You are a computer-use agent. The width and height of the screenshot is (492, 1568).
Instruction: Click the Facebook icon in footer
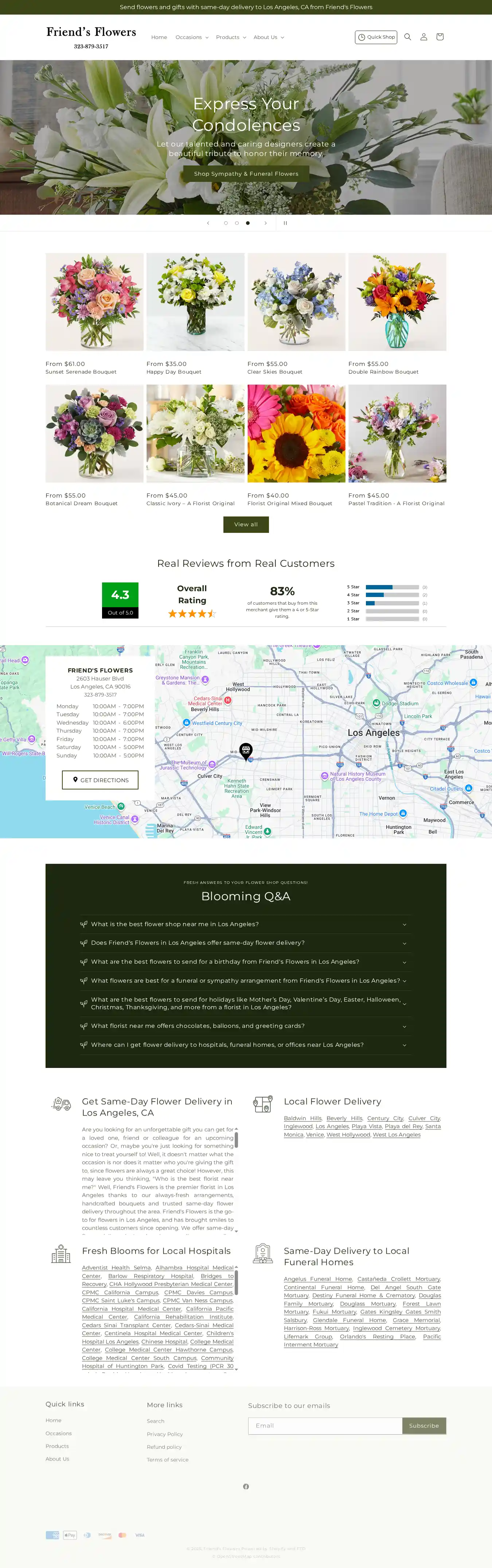[246, 1486]
